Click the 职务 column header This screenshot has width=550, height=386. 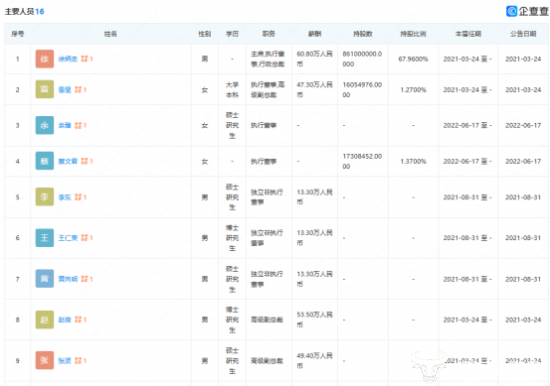point(269,34)
